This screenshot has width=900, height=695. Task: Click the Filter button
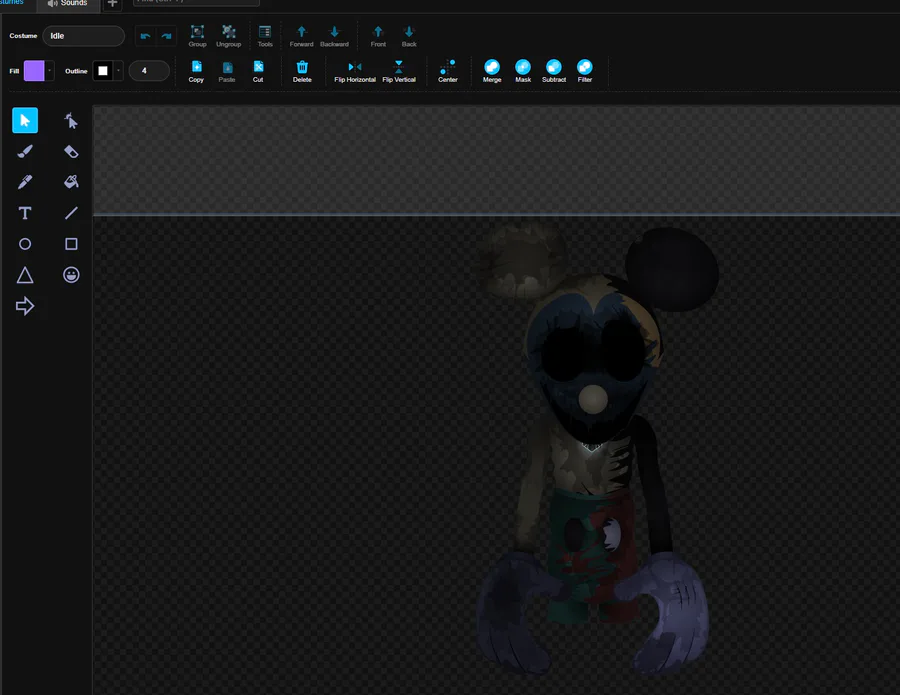point(584,72)
